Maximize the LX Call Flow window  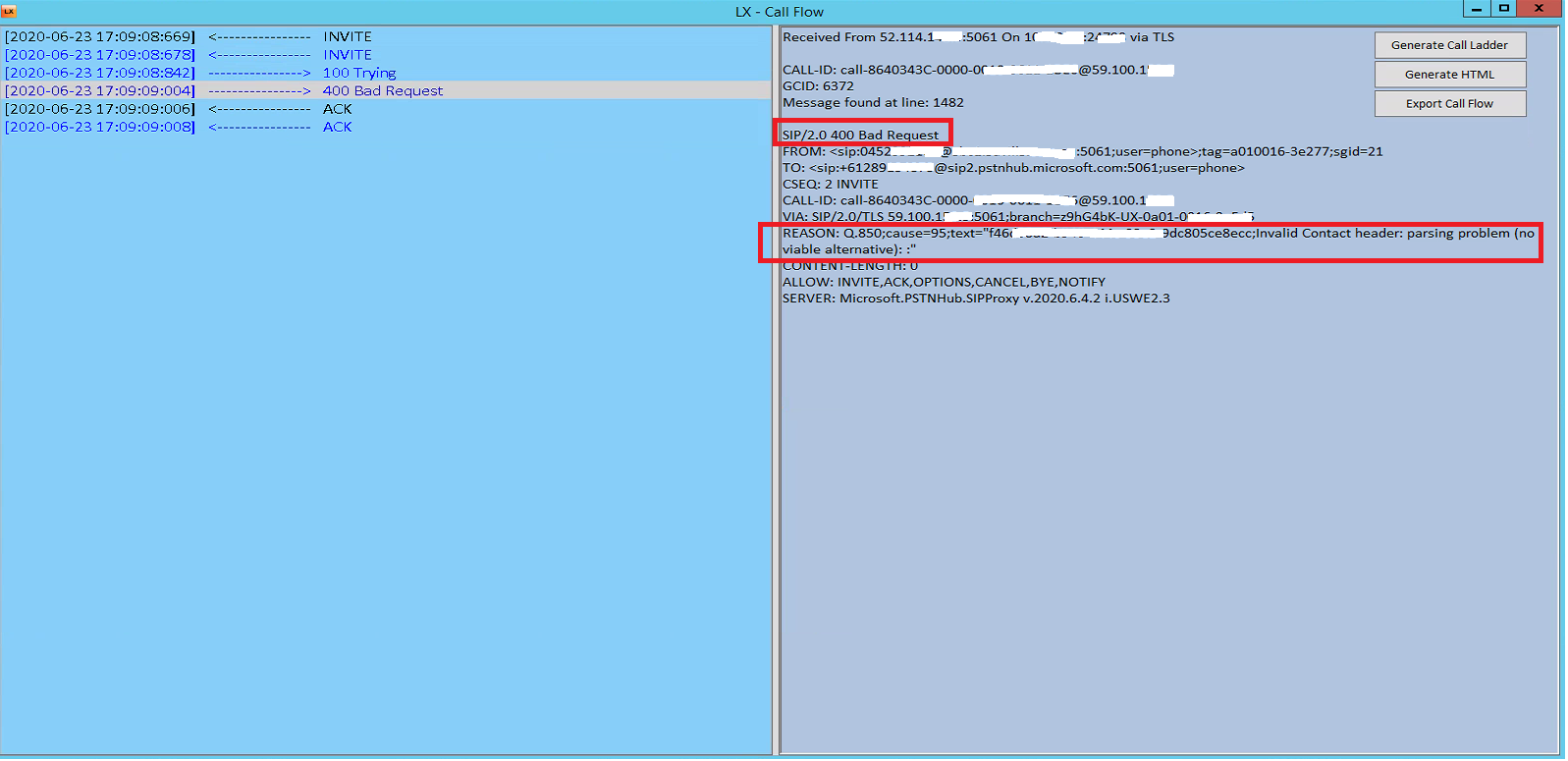coord(1503,9)
